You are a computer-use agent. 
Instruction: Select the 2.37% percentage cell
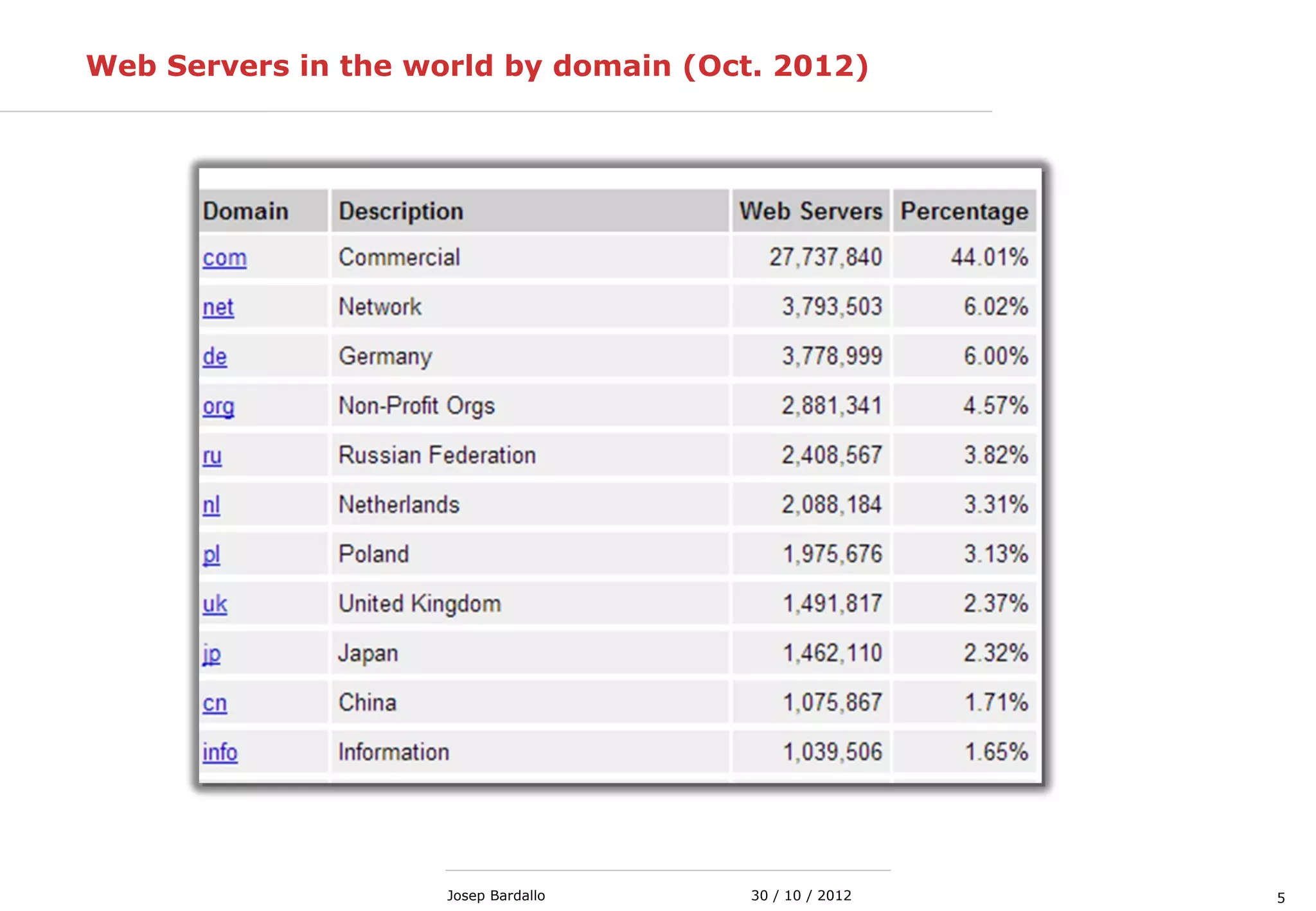[965, 603]
